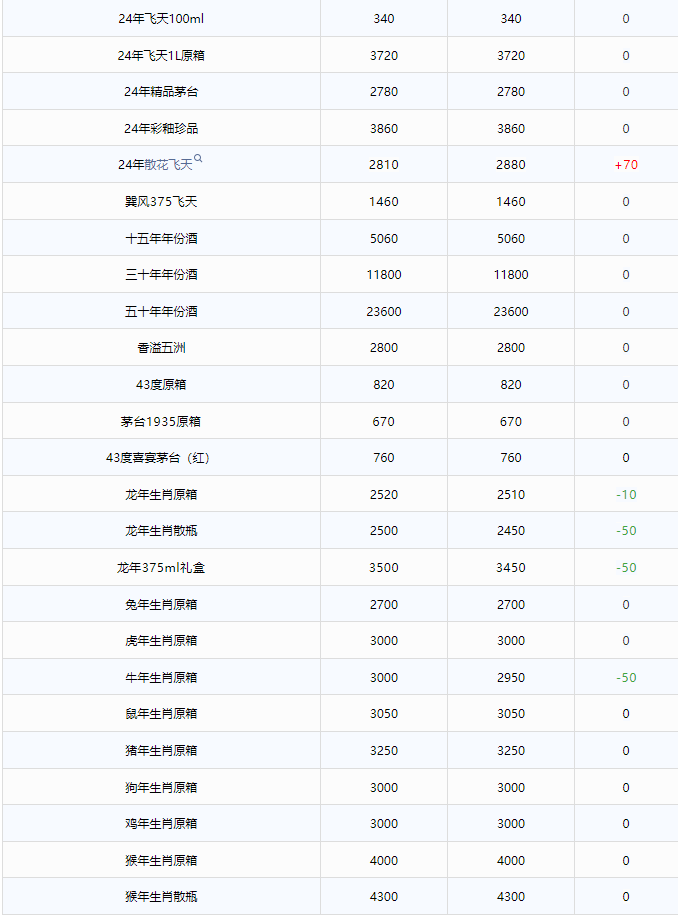
Task: Select the 狗年生肖原箱 row label
Action: (x=161, y=788)
